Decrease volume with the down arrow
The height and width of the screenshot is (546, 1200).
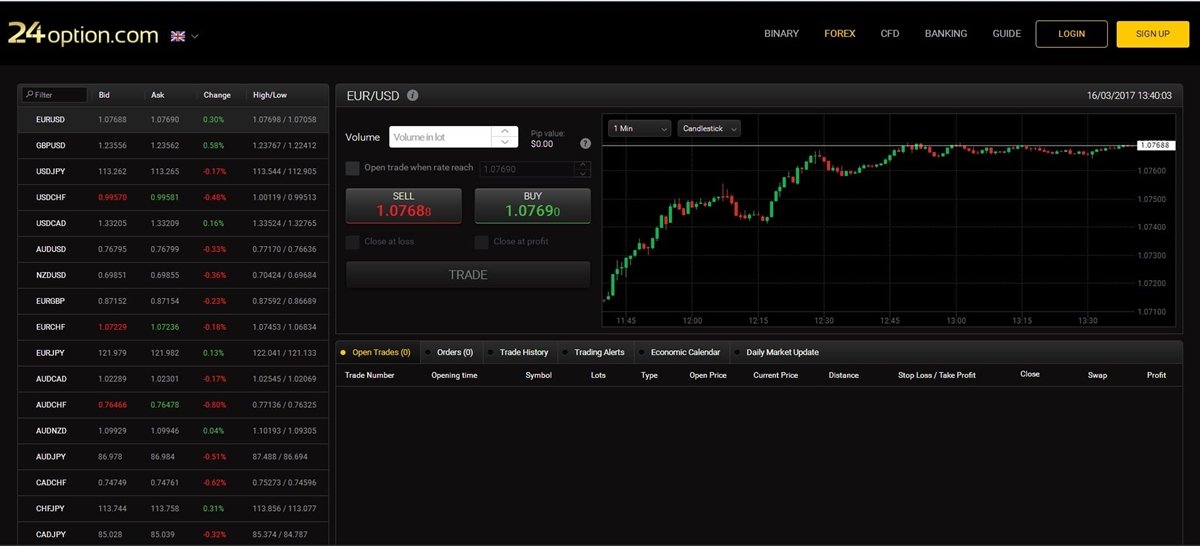505,143
